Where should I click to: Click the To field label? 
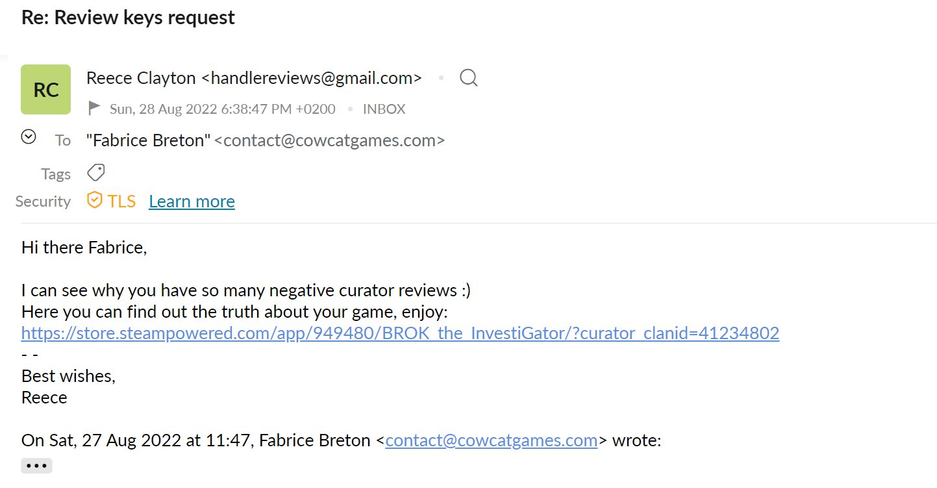pyautogui.click(x=63, y=140)
